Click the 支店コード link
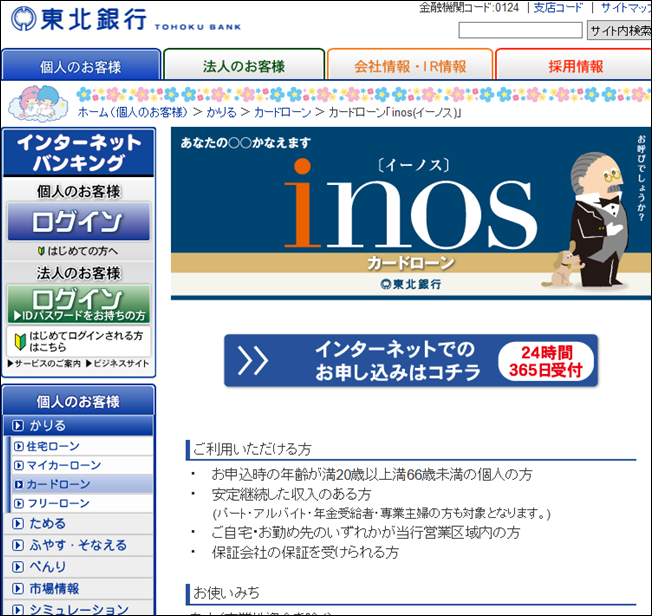 (x=558, y=7)
